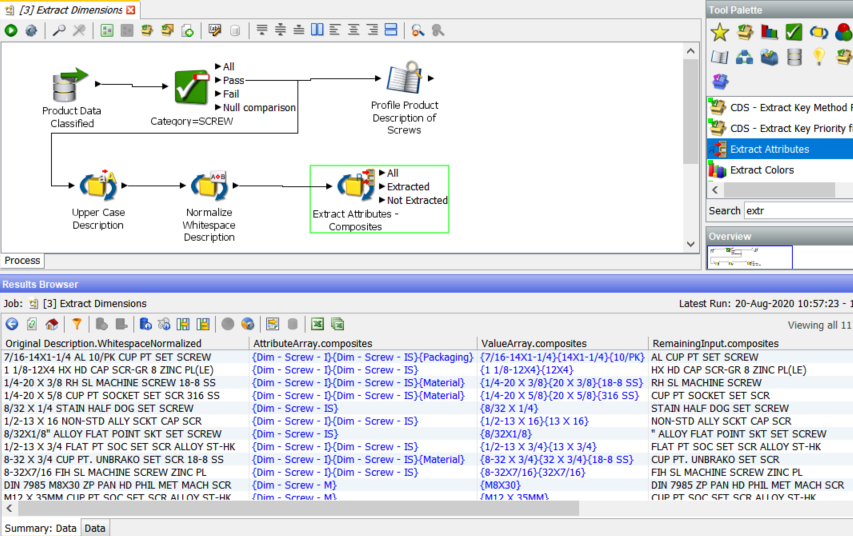The image size is (853, 536).
Task: Click the blue back arrow in Results Browser
Action: click(12, 324)
